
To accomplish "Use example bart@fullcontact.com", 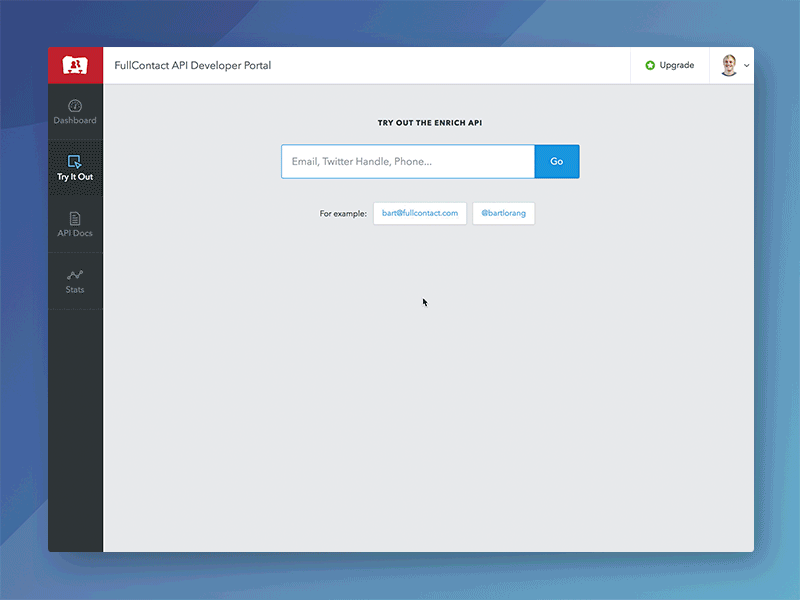I will pyautogui.click(x=420, y=213).
